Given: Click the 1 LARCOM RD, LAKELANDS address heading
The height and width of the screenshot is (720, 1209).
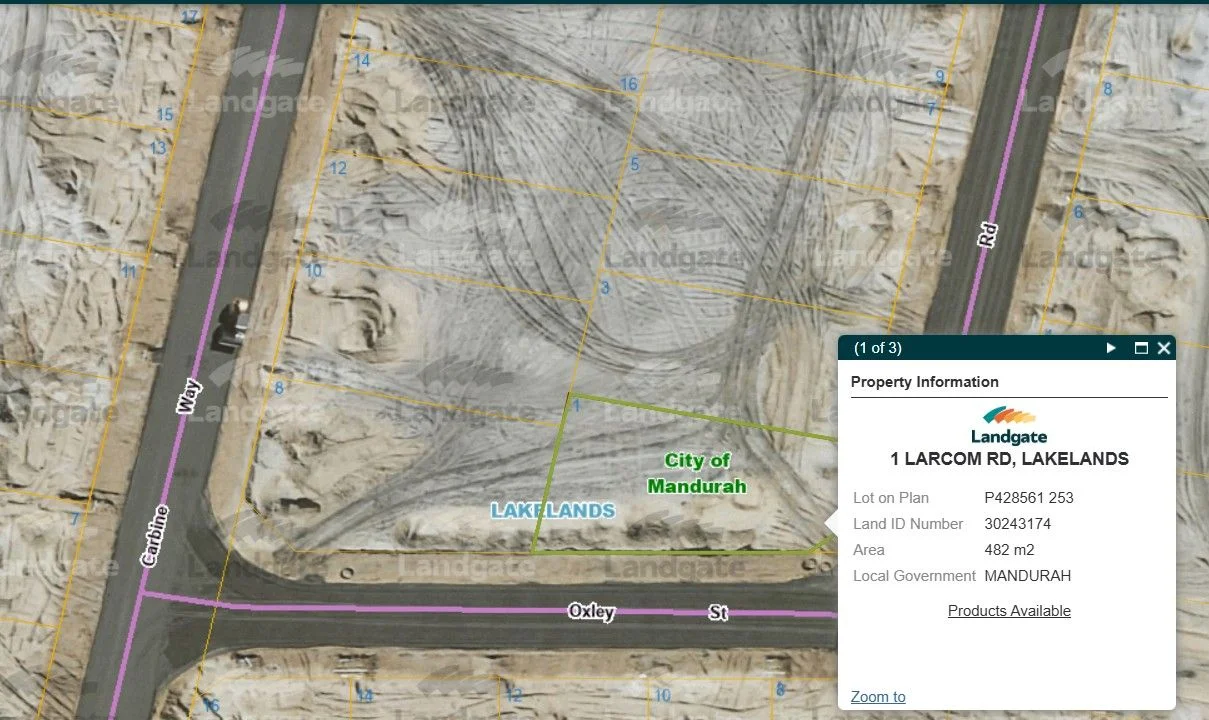Looking at the screenshot, I should [1009, 459].
